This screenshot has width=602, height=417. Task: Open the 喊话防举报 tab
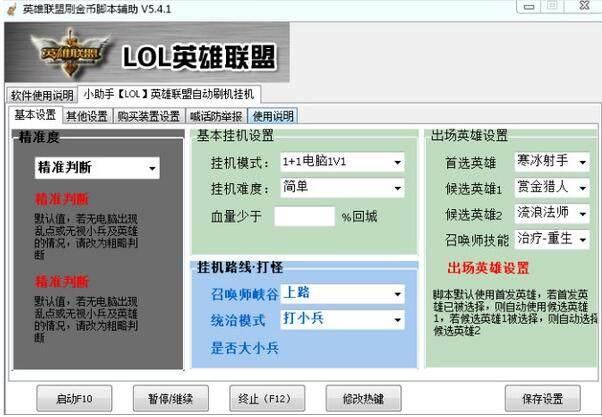click(216, 116)
